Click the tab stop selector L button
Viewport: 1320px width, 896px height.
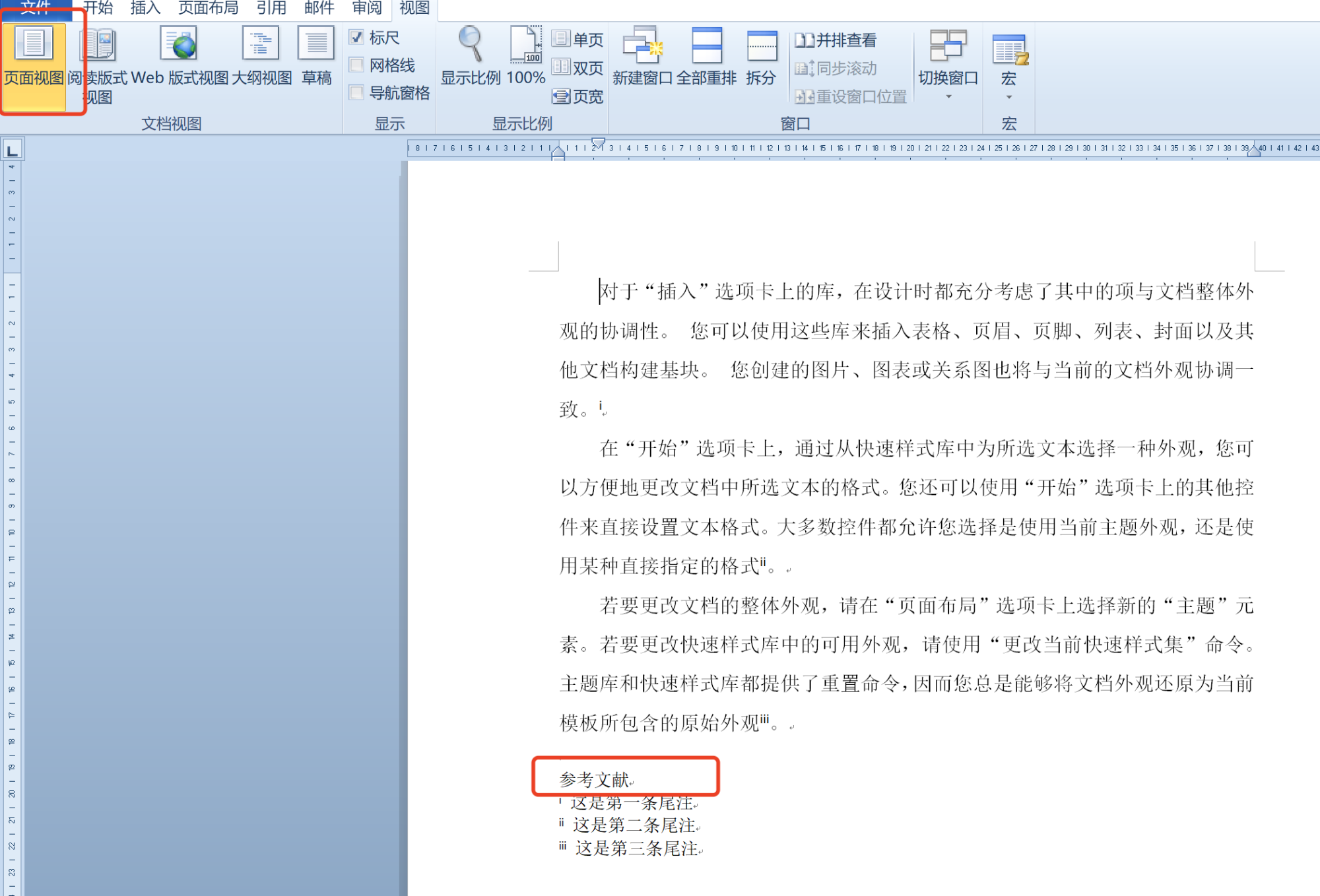point(12,150)
